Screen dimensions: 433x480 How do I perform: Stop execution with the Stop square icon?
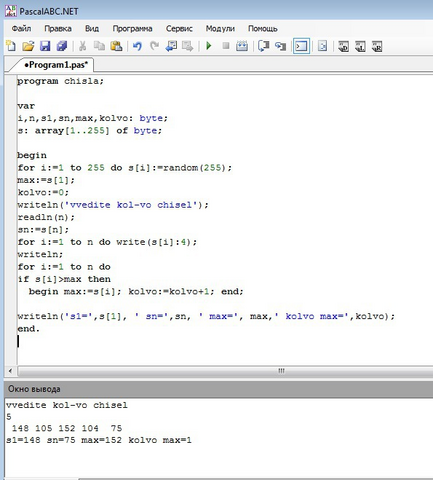(x=226, y=46)
